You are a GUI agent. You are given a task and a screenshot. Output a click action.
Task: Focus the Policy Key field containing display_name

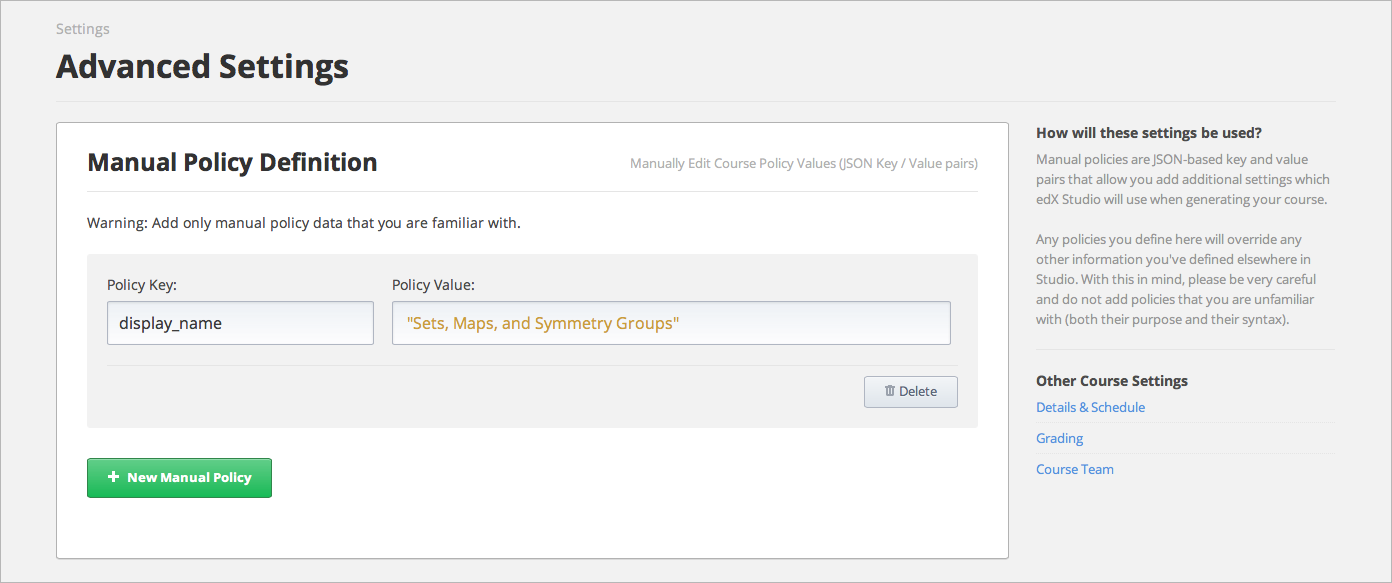240,324
